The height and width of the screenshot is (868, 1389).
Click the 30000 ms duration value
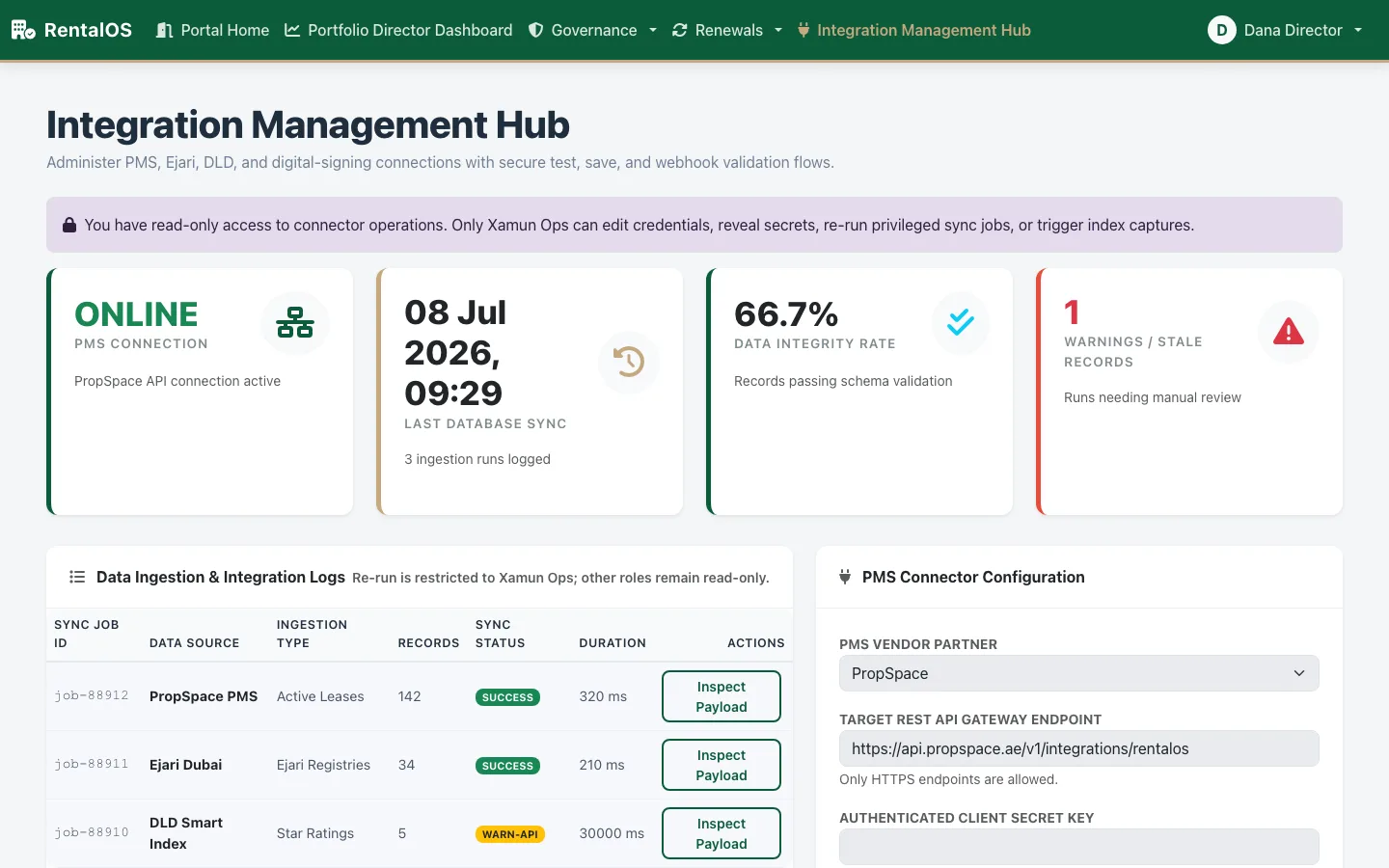tap(612, 833)
